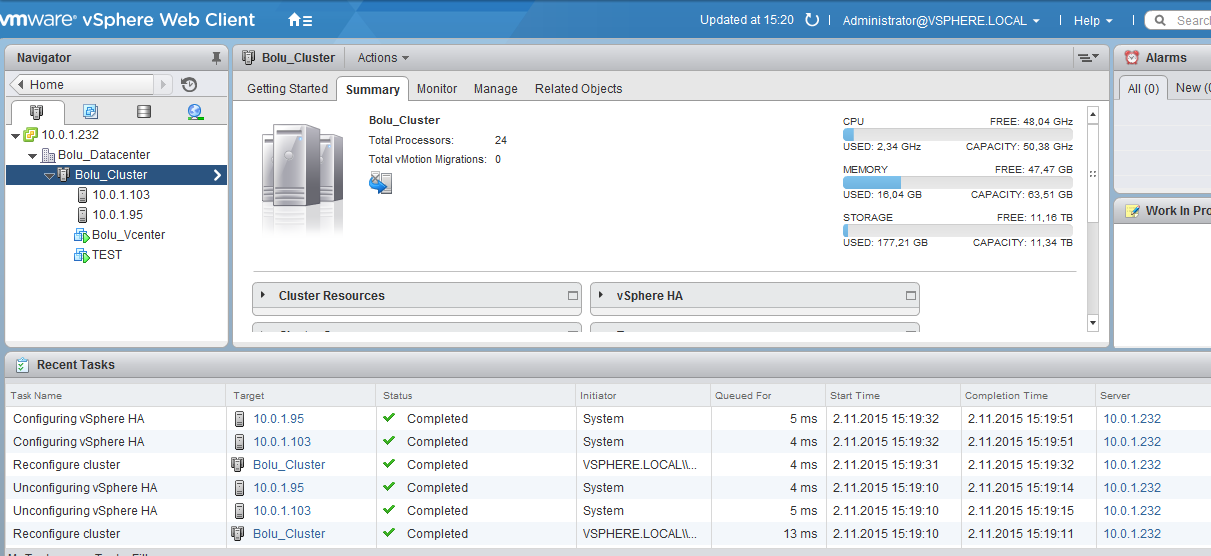Viewport: 1211px width, 556px height.
Task: Click the CPU usage bar
Action: tap(958, 134)
